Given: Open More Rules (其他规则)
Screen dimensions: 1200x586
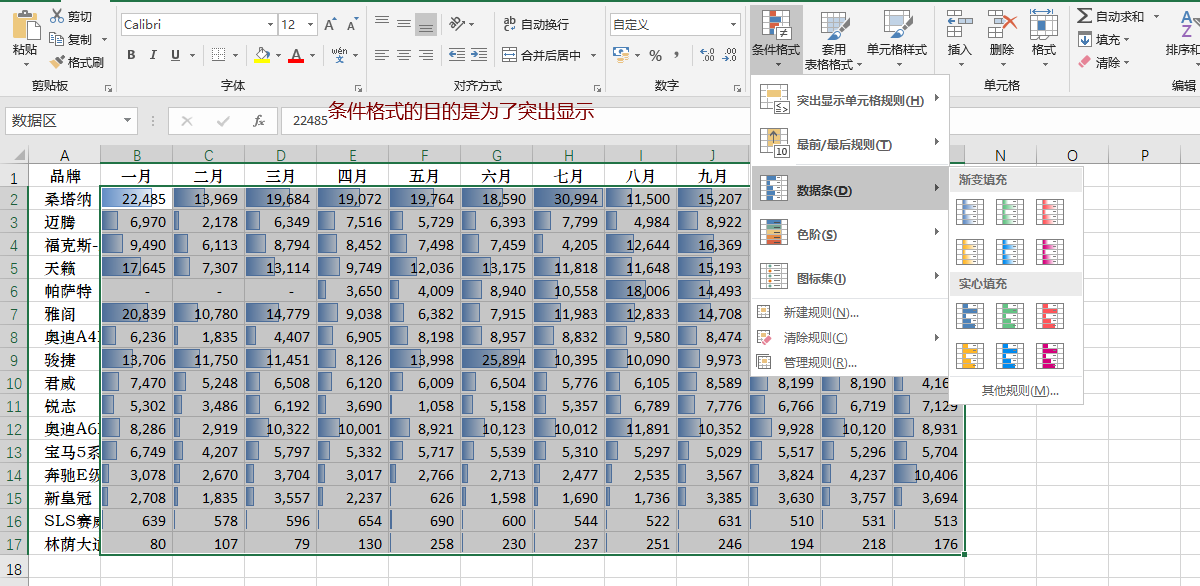Looking at the screenshot, I should [1019, 390].
